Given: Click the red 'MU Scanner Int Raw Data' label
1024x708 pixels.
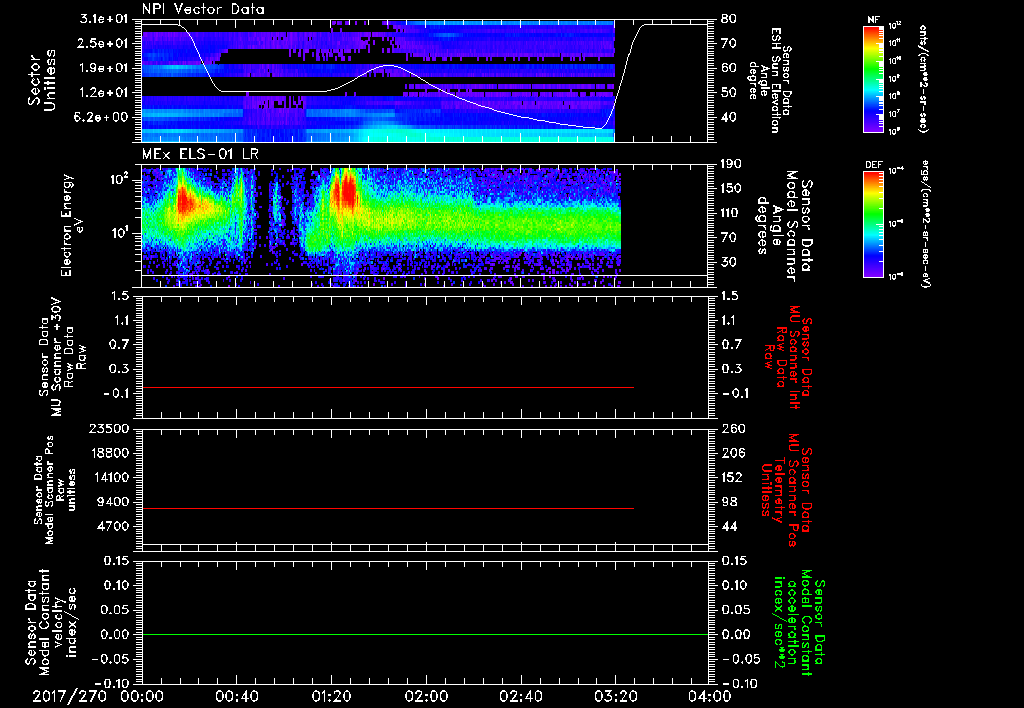Looking at the screenshot, I should 786,357.
